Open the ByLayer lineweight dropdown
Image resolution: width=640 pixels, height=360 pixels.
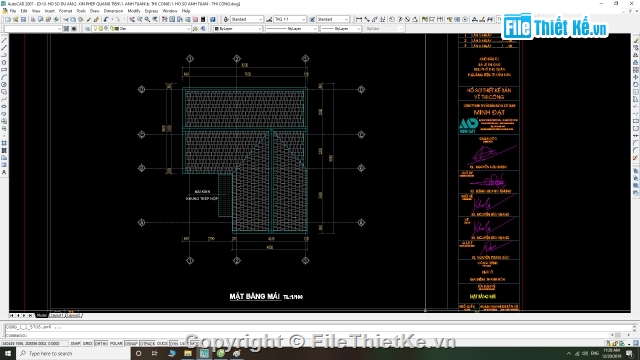[341, 29]
